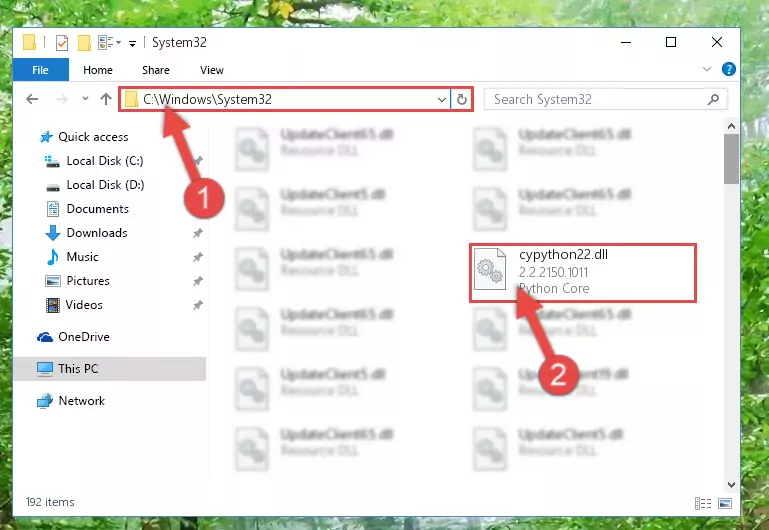Click the cypython22.dll file name
The height and width of the screenshot is (530, 769).
563,255
